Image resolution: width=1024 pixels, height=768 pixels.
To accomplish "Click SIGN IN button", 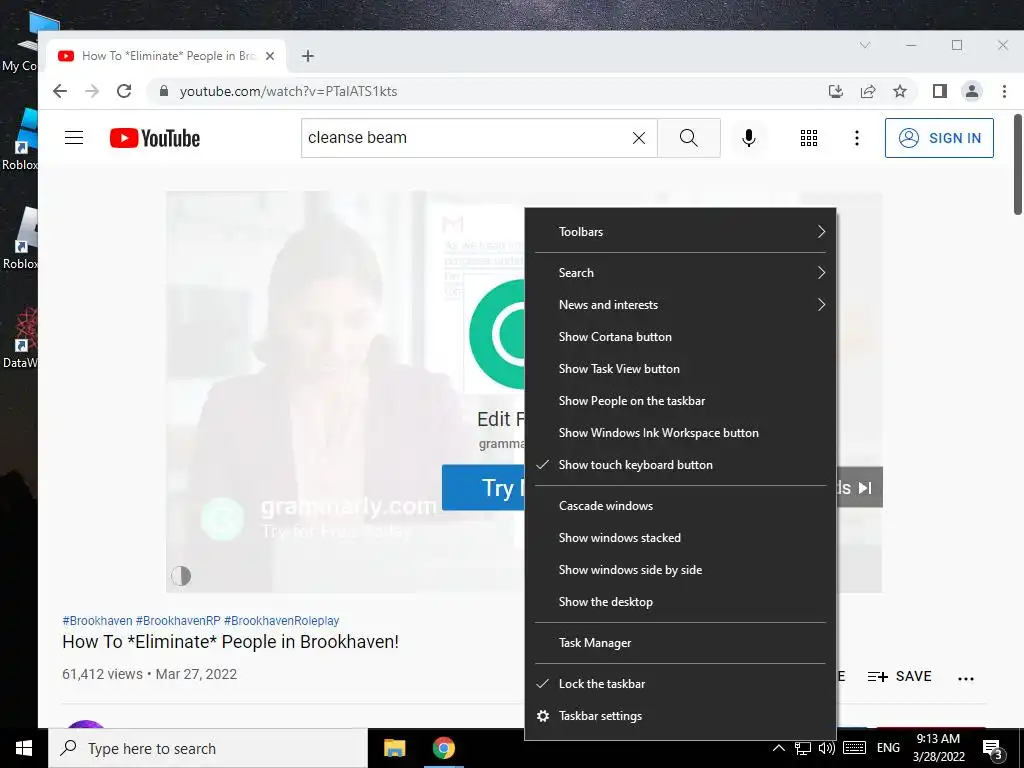I will (x=939, y=138).
